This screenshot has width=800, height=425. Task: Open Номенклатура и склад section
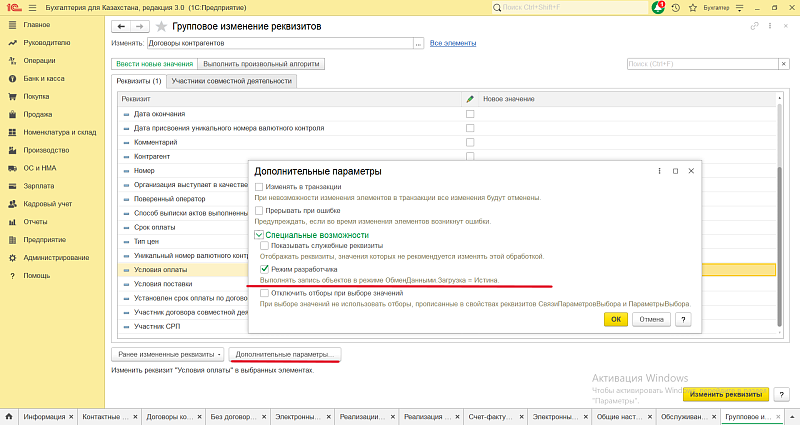tap(60, 132)
